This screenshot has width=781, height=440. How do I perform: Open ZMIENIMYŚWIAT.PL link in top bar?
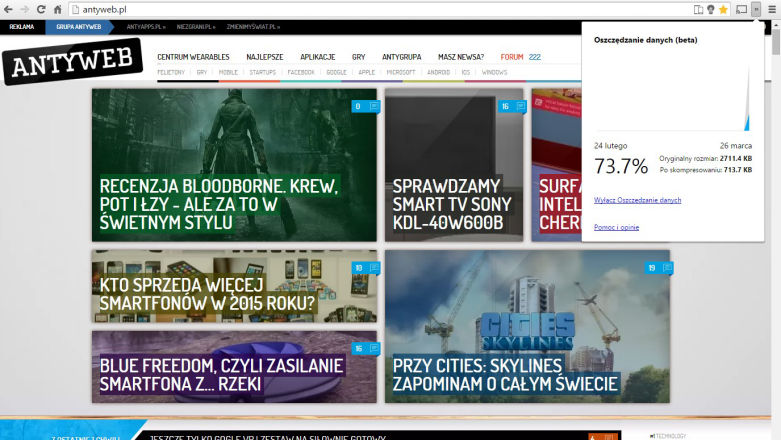tap(253, 27)
